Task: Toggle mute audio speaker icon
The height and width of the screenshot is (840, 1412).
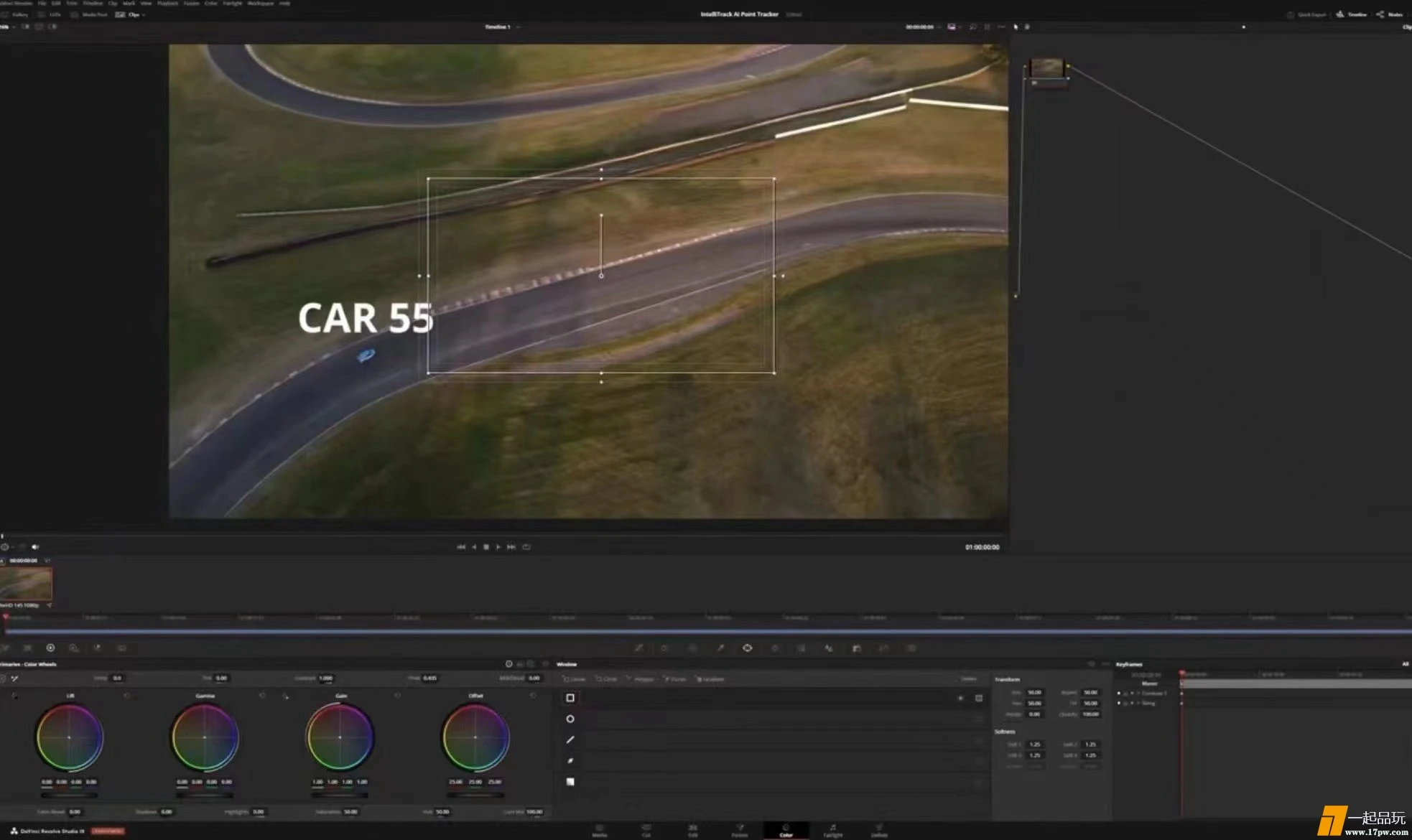Action: pyautogui.click(x=34, y=547)
